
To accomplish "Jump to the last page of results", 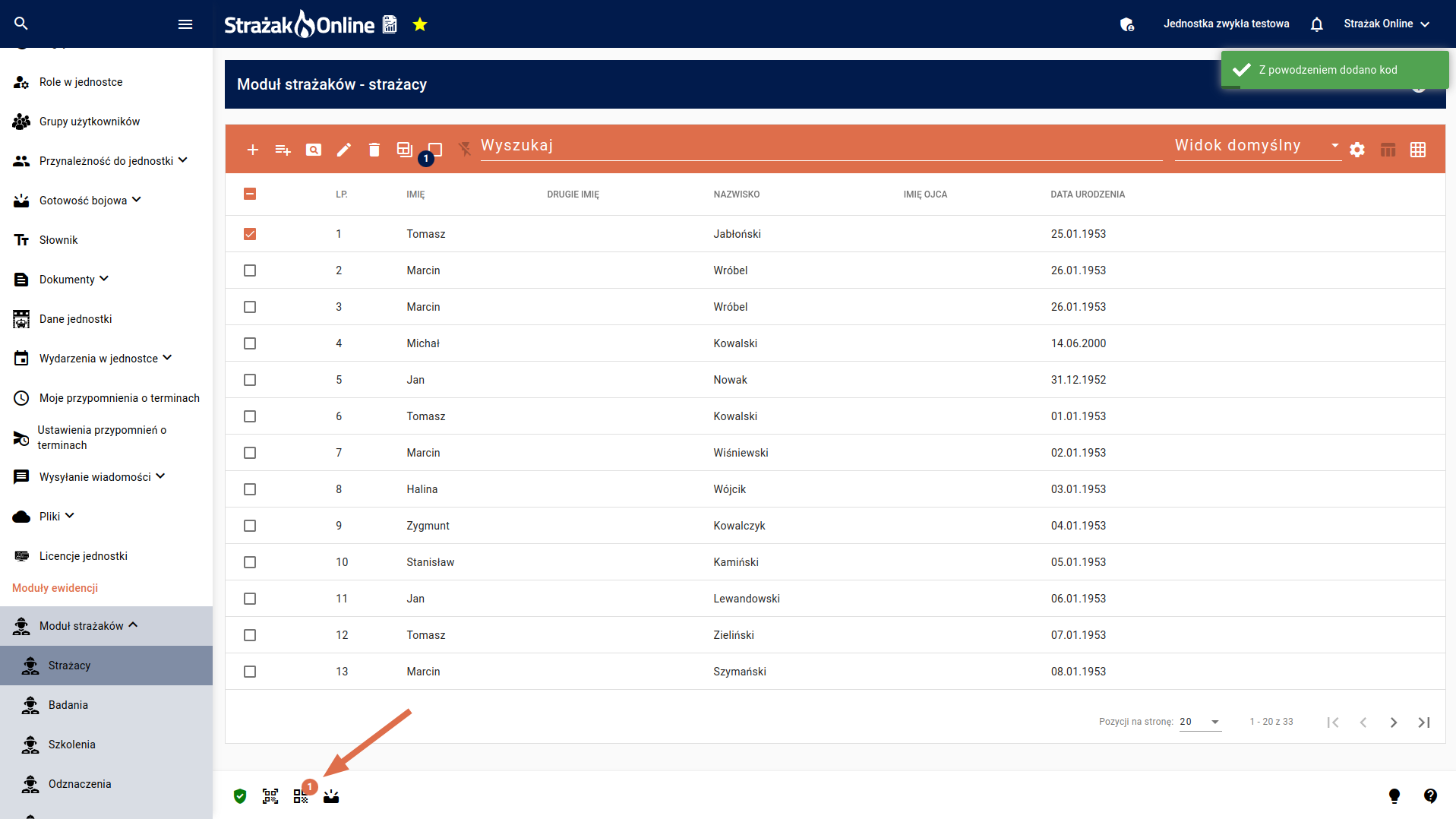I will click(x=1424, y=723).
